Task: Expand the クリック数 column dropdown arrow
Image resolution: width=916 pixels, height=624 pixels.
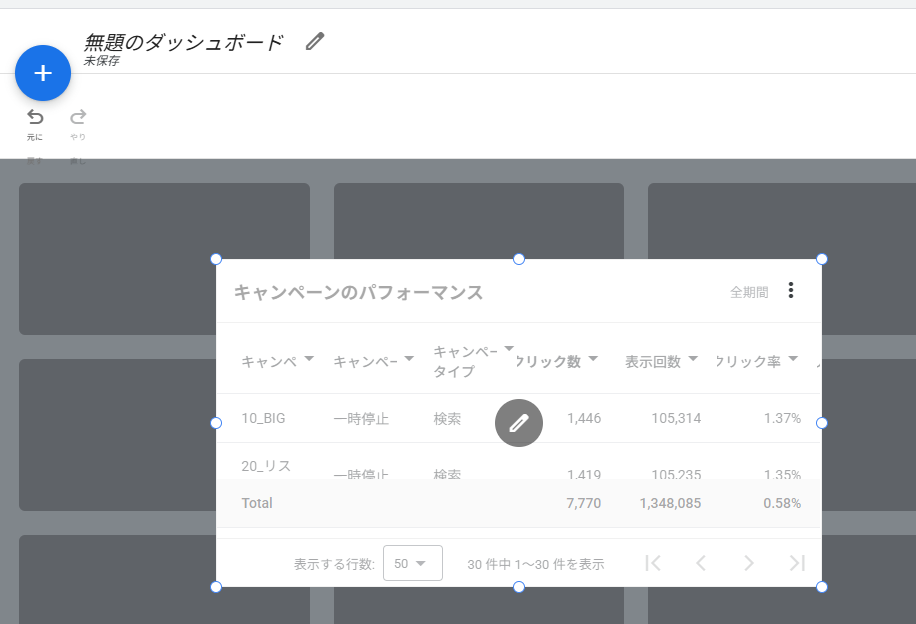Action: pos(594,358)
